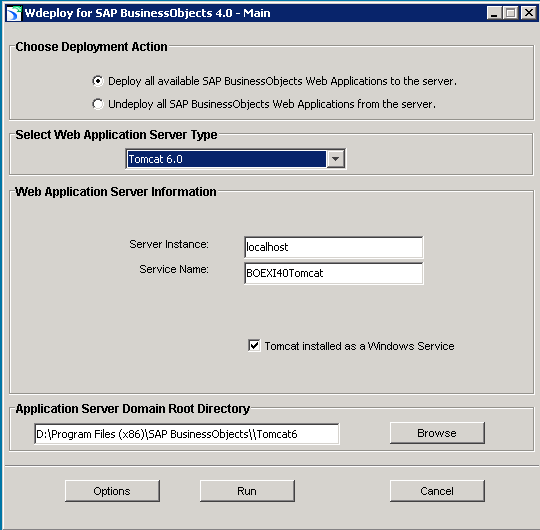Click the domain root directory path field

point(187,434)
